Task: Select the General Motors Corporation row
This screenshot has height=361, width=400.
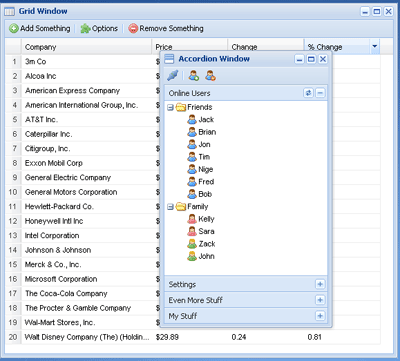Action: (x=83, y=192)
